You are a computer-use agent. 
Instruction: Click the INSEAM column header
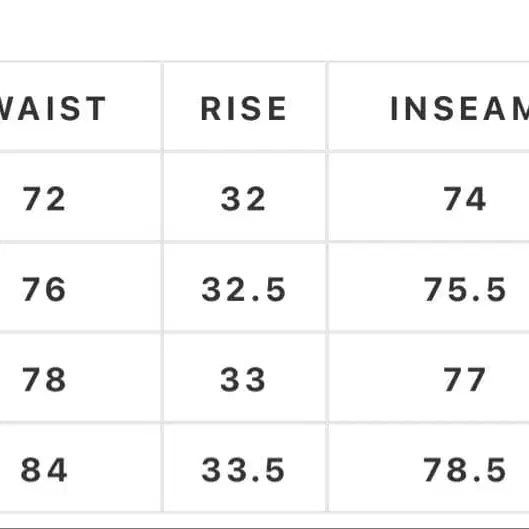click(x=460, y=108)
